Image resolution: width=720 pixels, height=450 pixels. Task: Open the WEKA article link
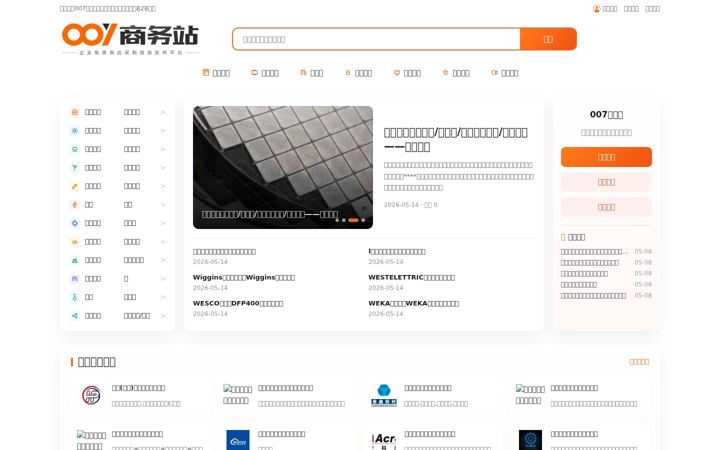413,304
